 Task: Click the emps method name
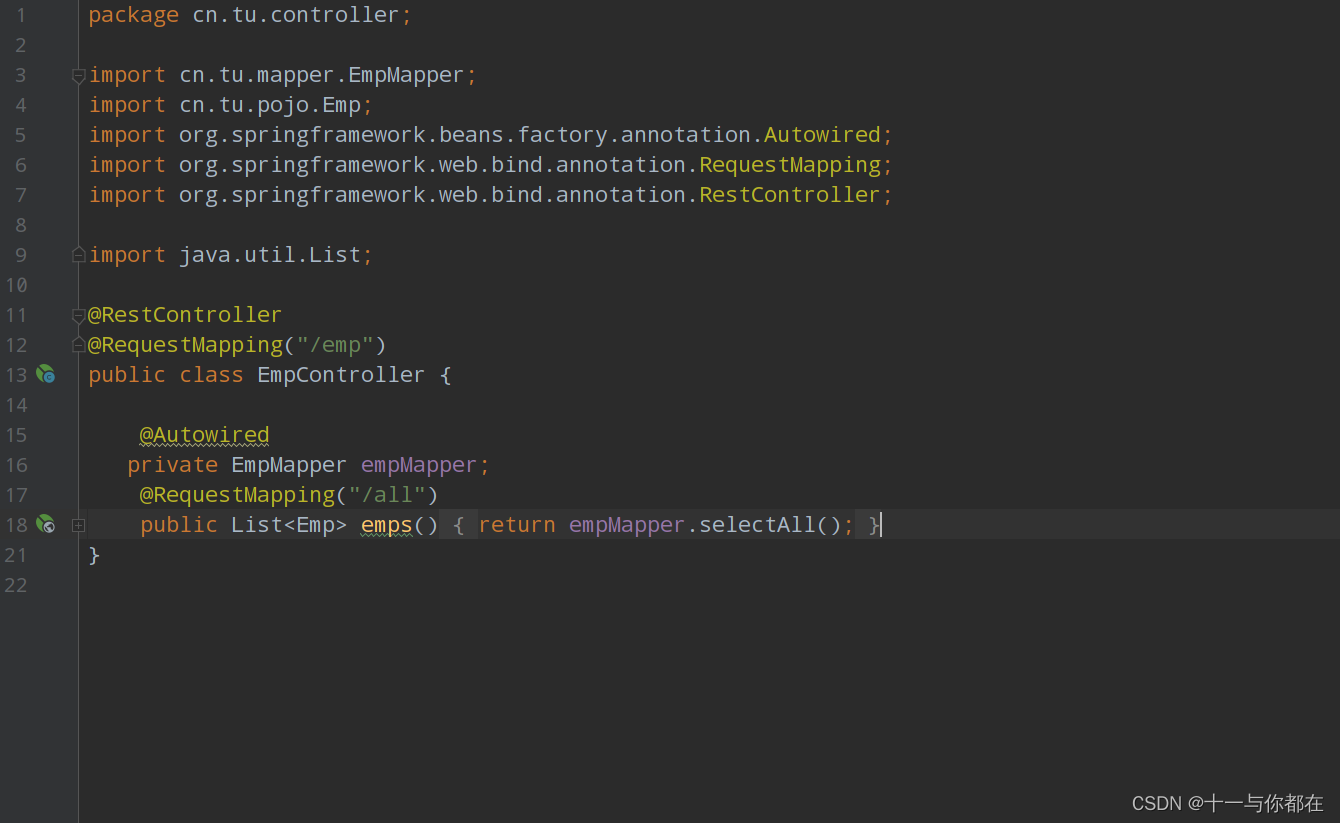pyautogui.click(x=387, y=525)
